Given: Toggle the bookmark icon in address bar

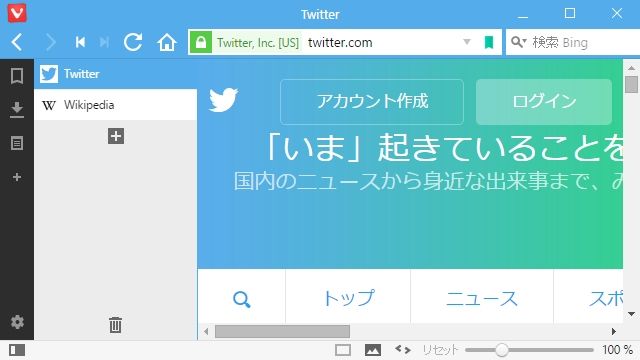Looking at the screenshot, I should [489, 42].
